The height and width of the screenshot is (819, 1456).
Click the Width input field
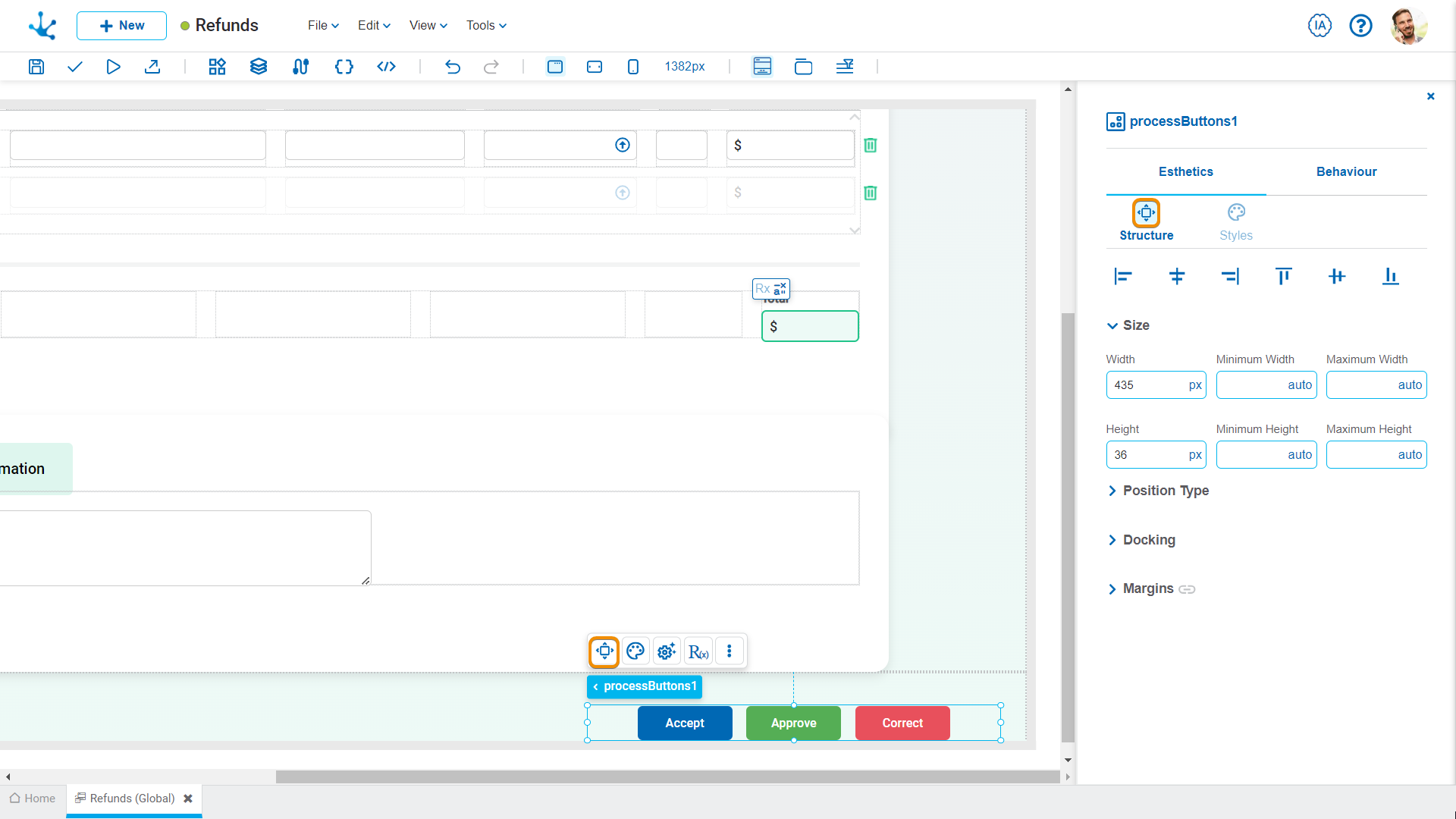1156,385
